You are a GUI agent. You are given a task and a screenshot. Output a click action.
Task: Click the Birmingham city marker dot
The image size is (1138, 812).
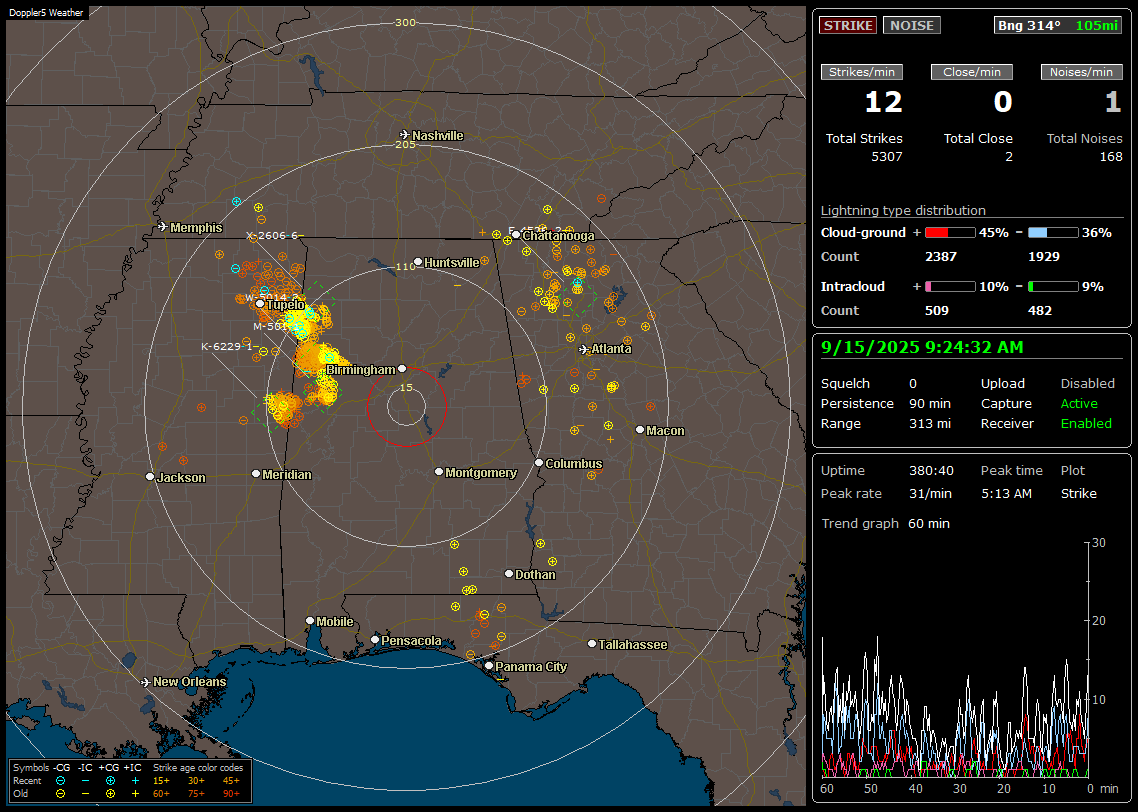click(x=402, y=369)
